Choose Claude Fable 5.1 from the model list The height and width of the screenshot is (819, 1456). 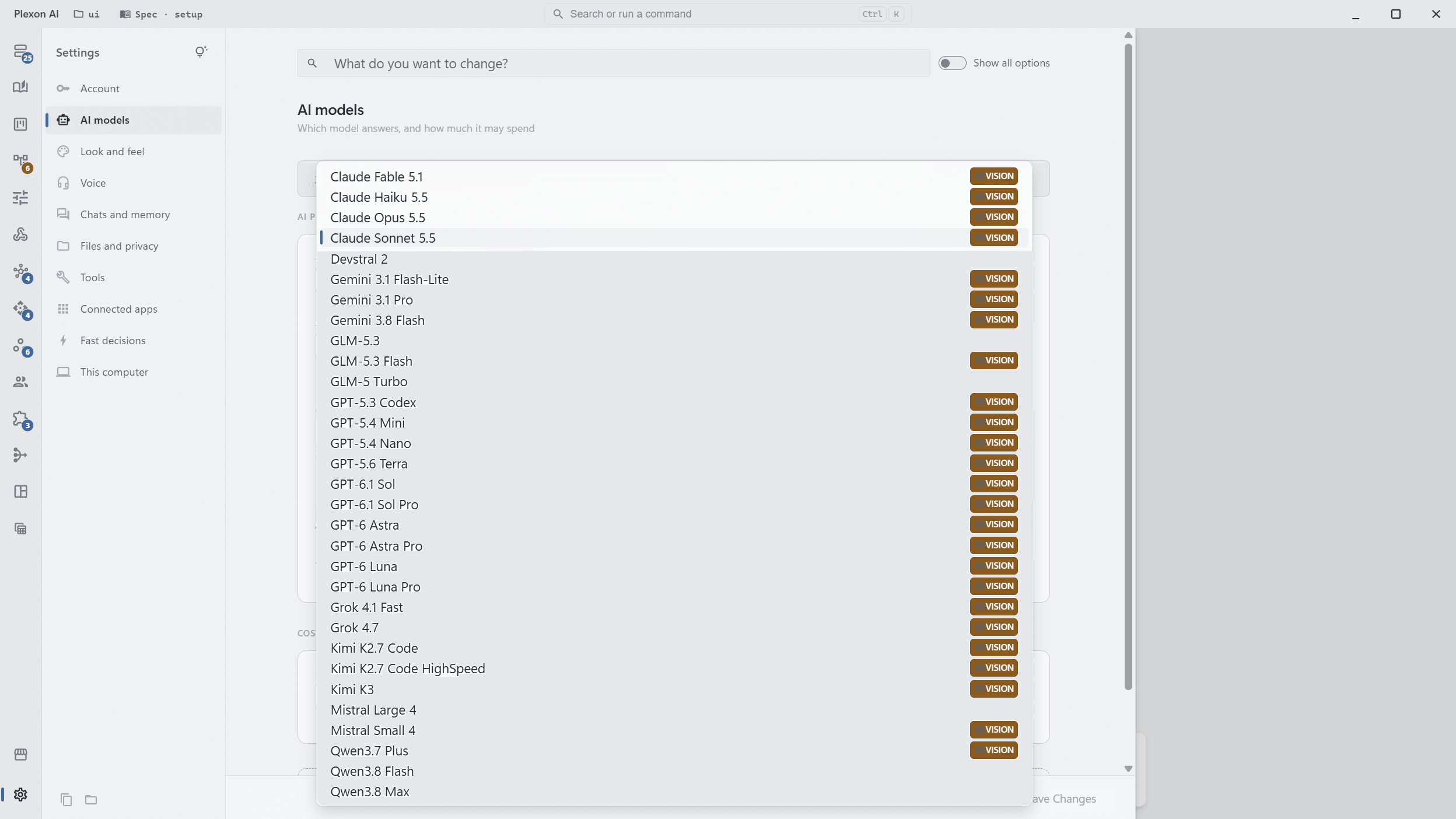click(674, 176)
